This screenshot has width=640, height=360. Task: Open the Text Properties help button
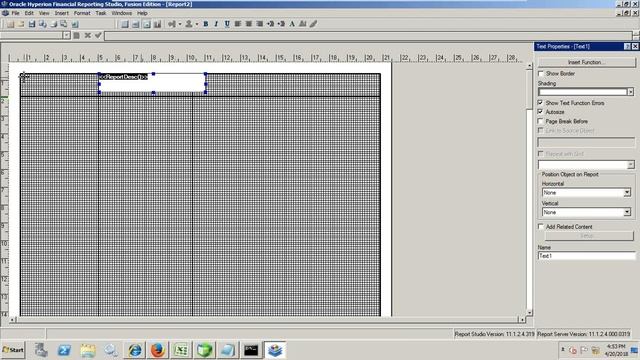[x=627, y=47]
